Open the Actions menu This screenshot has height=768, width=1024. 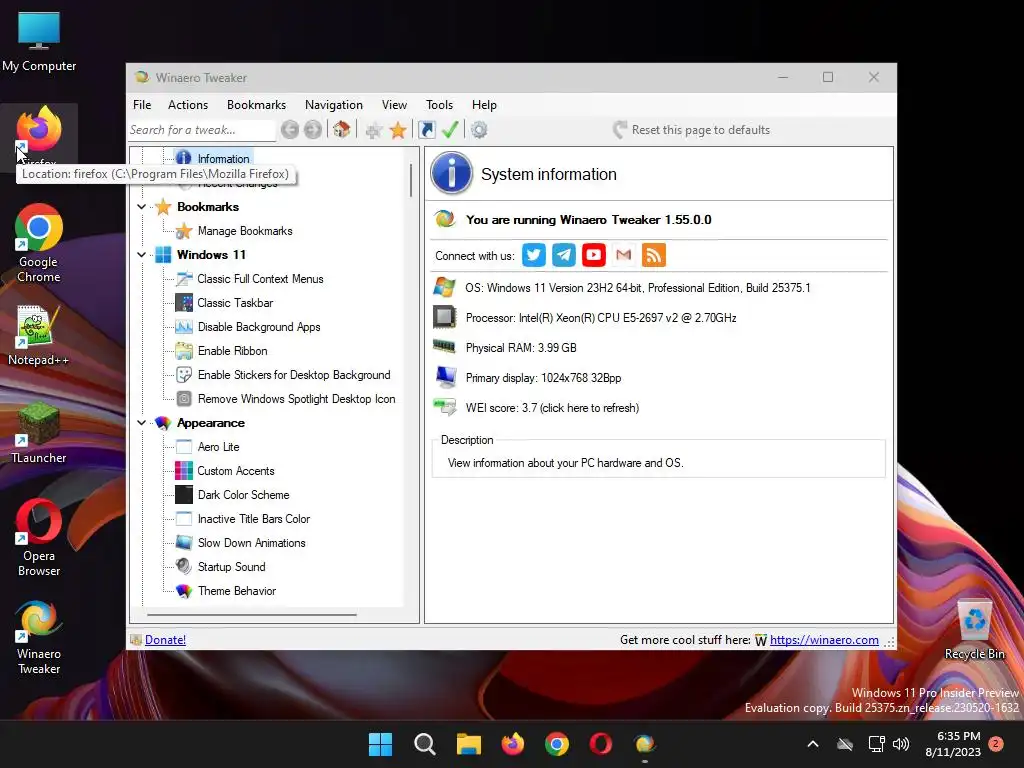[x=187, y=104]
